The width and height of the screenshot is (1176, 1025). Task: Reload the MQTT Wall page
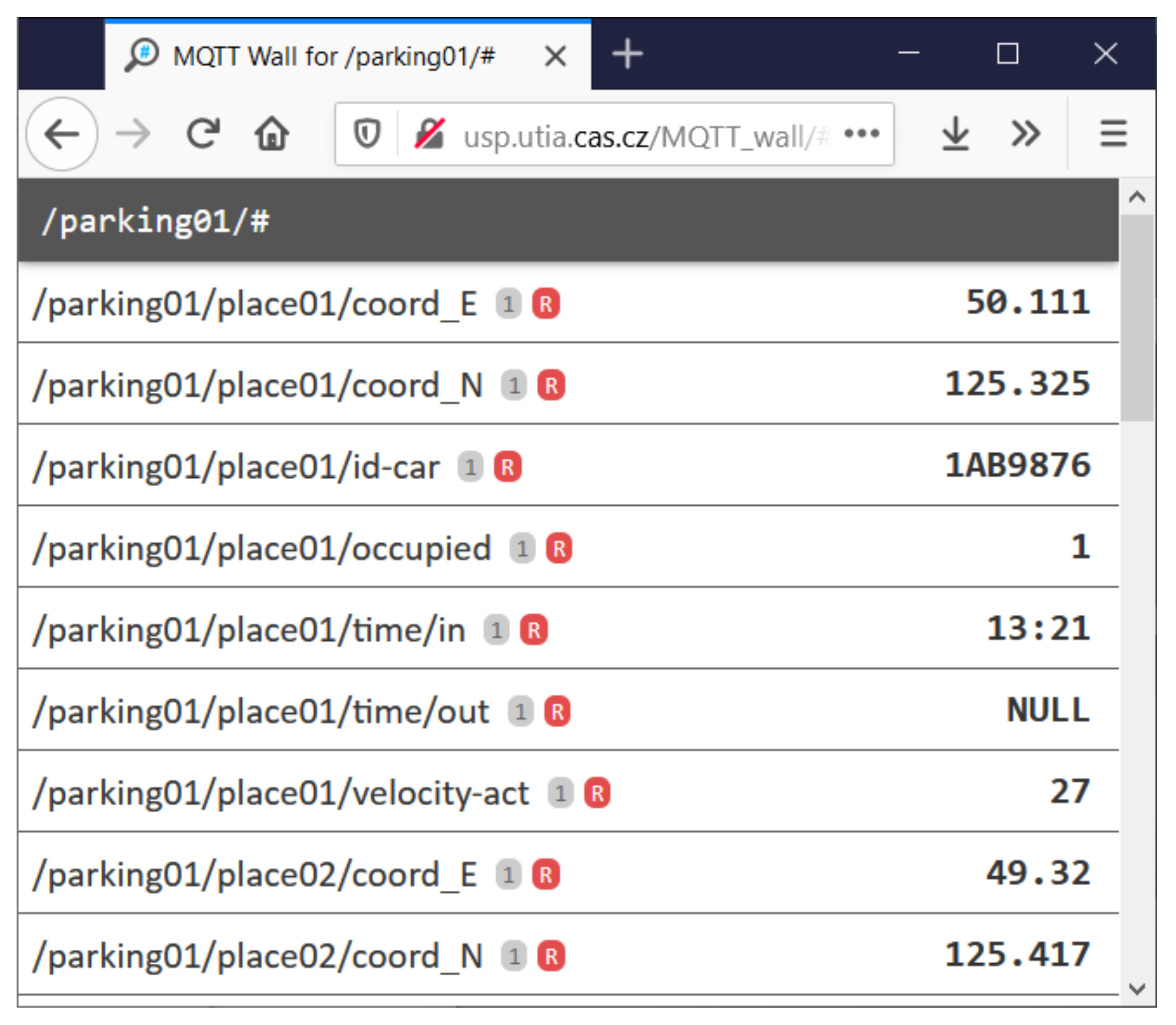pos(203,134)
